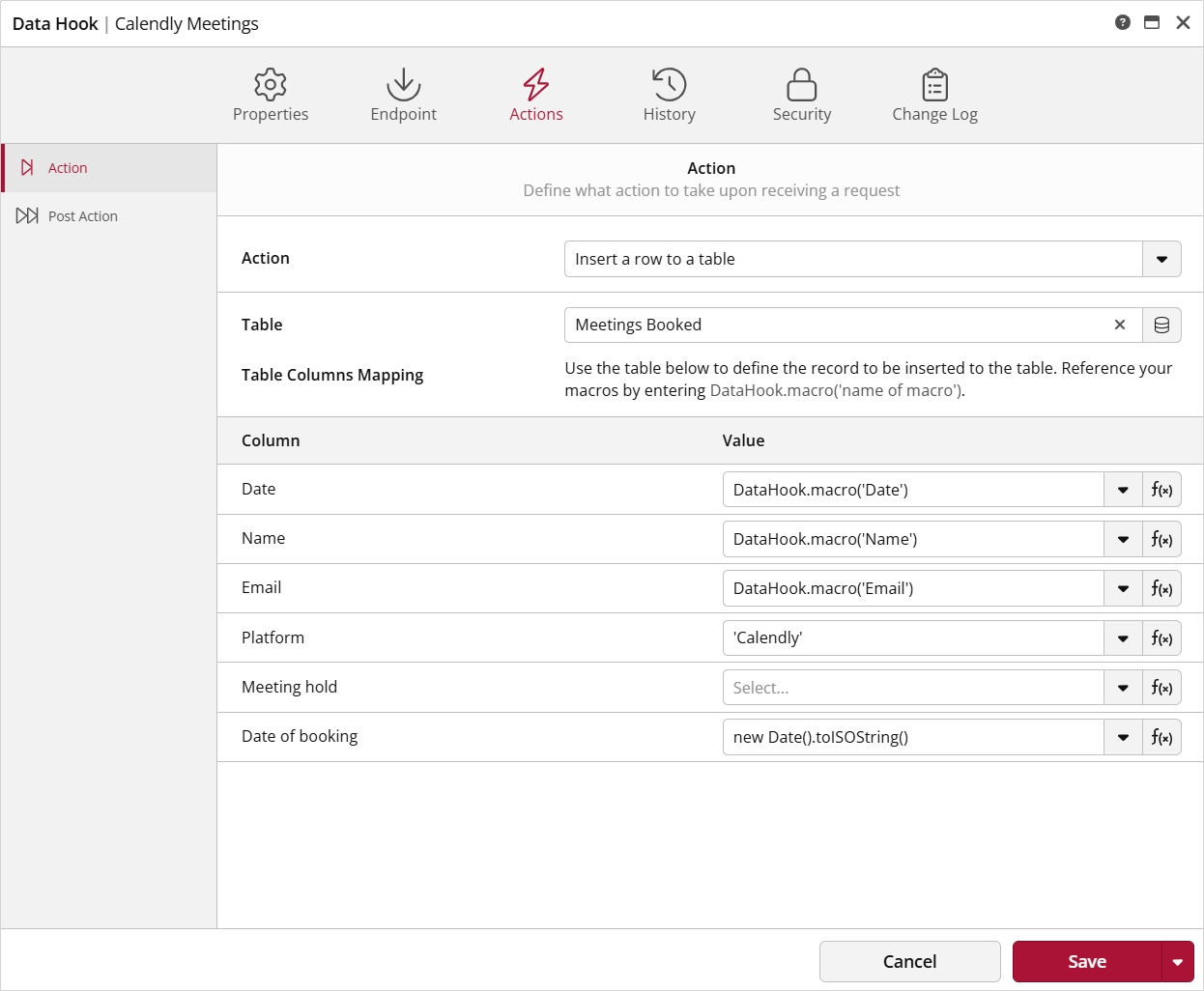Screen dimensions: 1204x991
Task: Click the 'Meeting hold' column label
Action: coord(289,687)
